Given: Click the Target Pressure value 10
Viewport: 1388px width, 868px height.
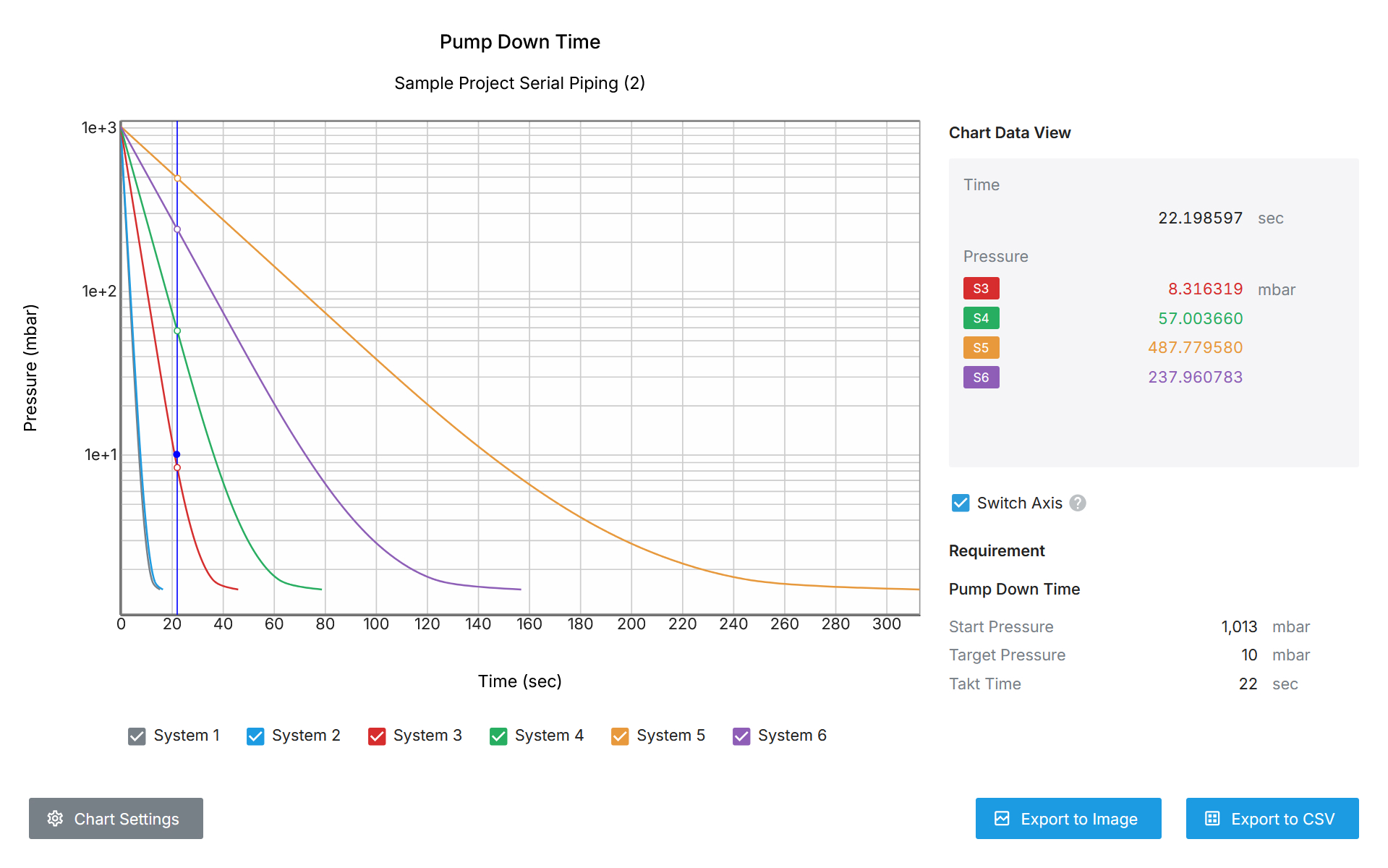Looking at the screenshot, I should coord(1249,655).
